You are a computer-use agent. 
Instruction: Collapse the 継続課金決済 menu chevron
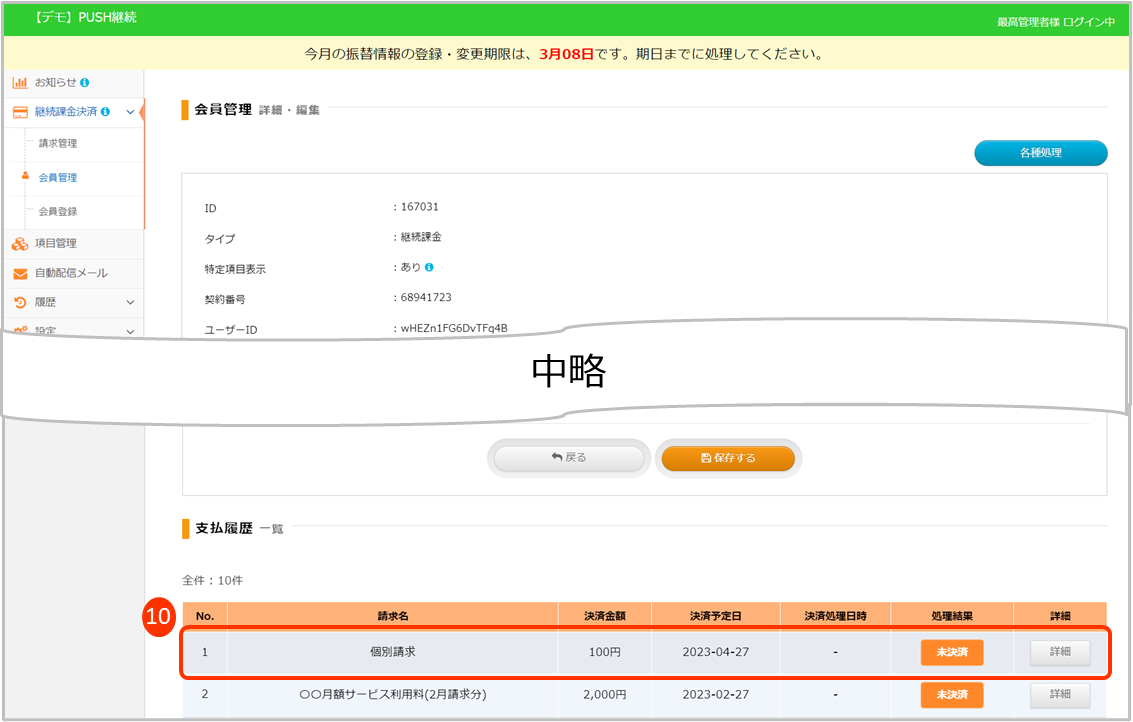(130, 112)
